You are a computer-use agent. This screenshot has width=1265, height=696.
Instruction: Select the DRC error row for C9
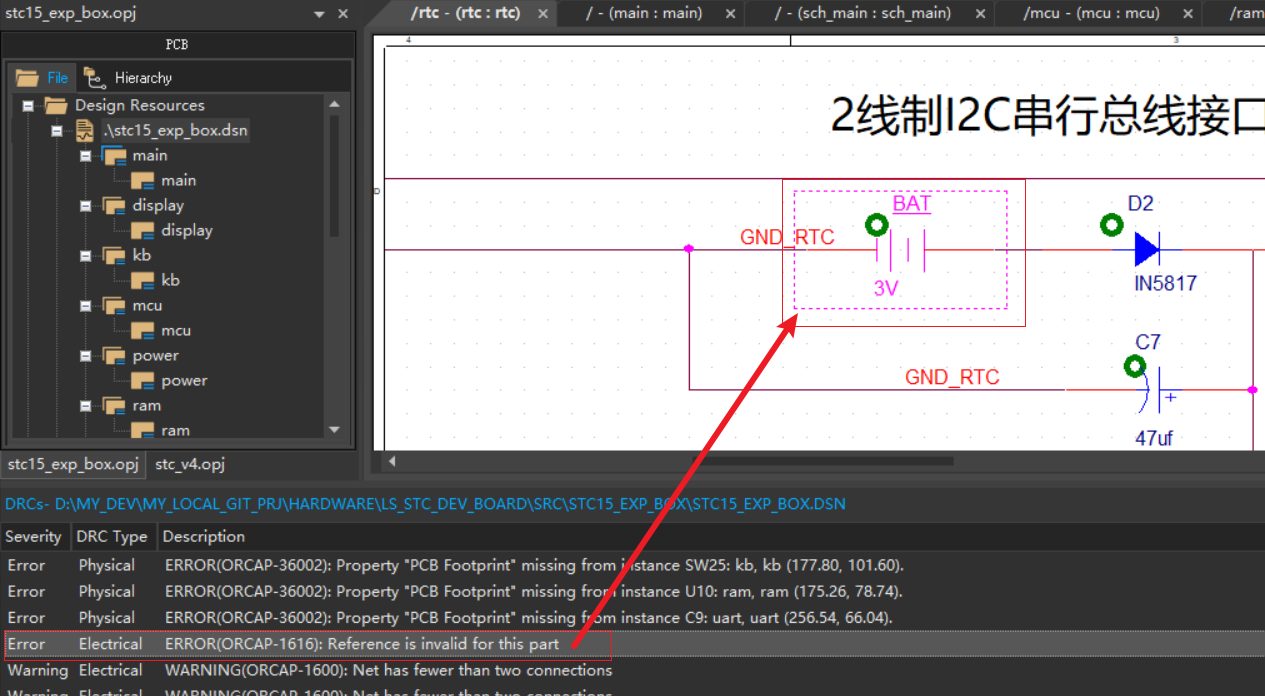[632, 617]
